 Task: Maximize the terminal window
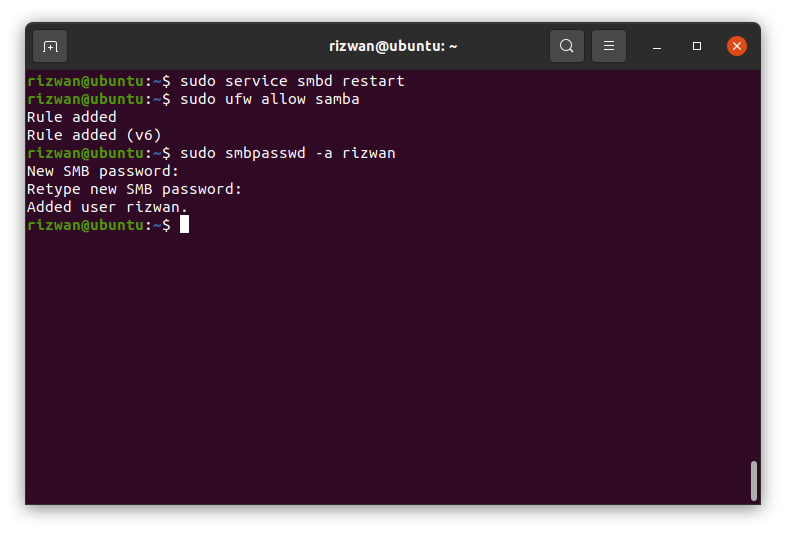[697, 46]
